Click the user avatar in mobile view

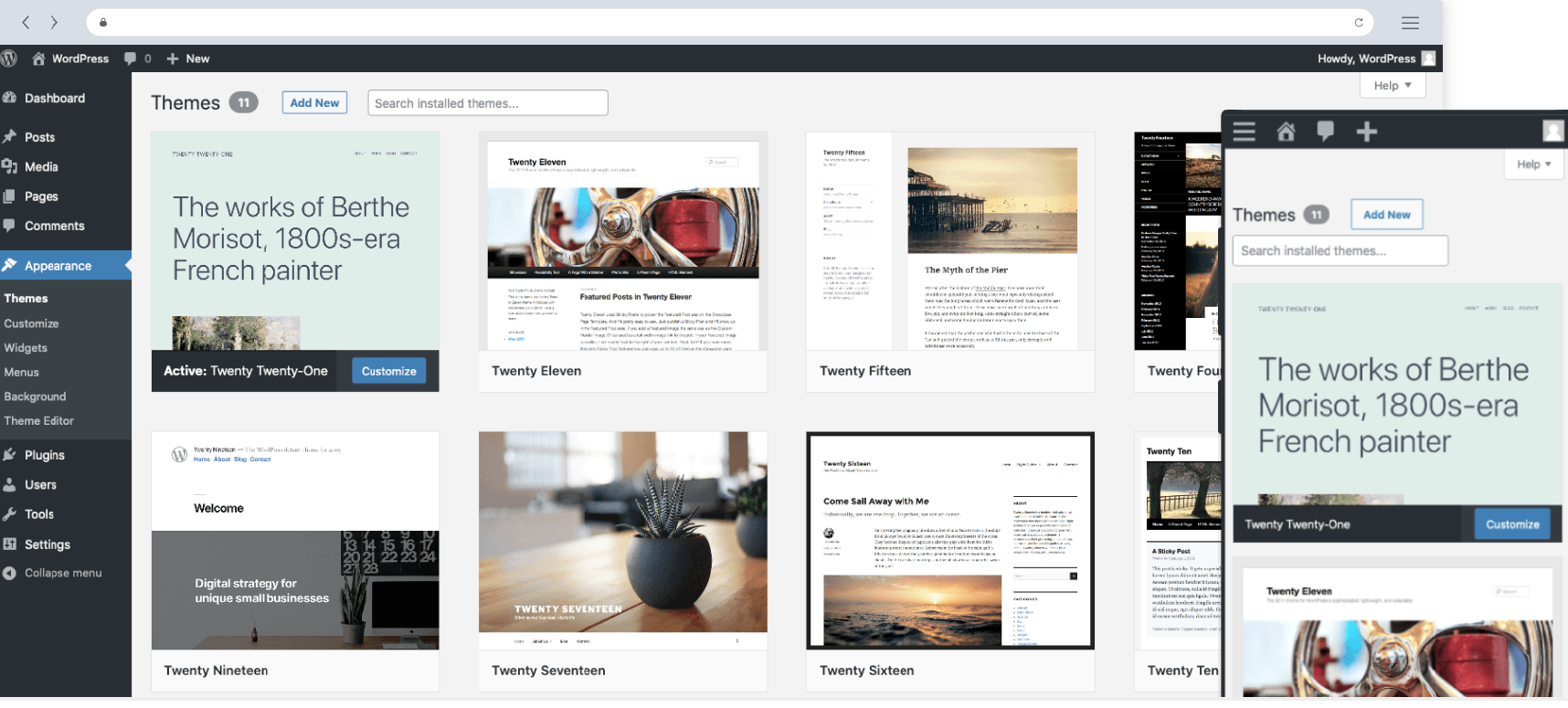pyautogui.click(x=1553, y=131)
